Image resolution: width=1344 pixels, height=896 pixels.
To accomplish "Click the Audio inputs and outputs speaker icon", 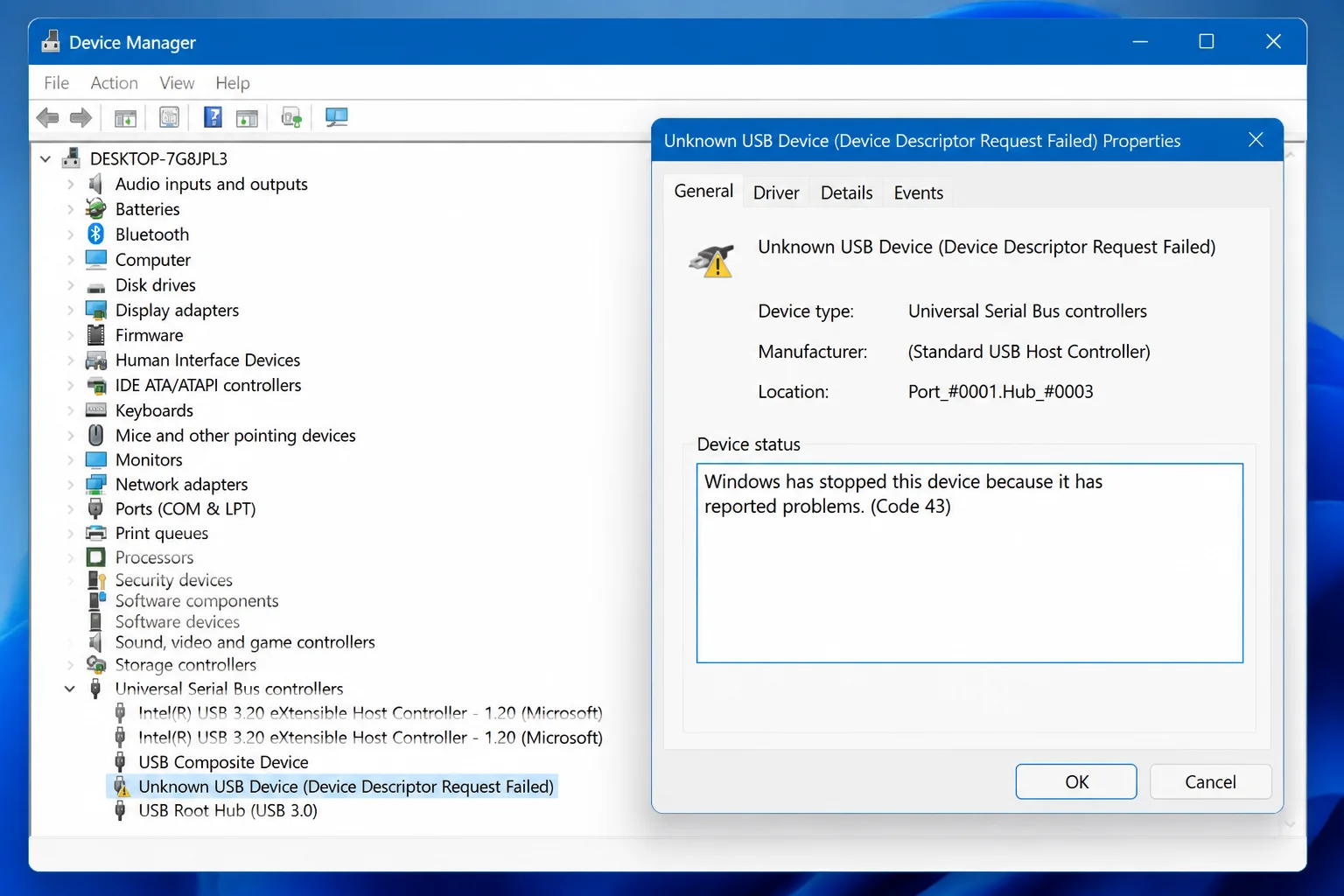I will coord(95,184).
